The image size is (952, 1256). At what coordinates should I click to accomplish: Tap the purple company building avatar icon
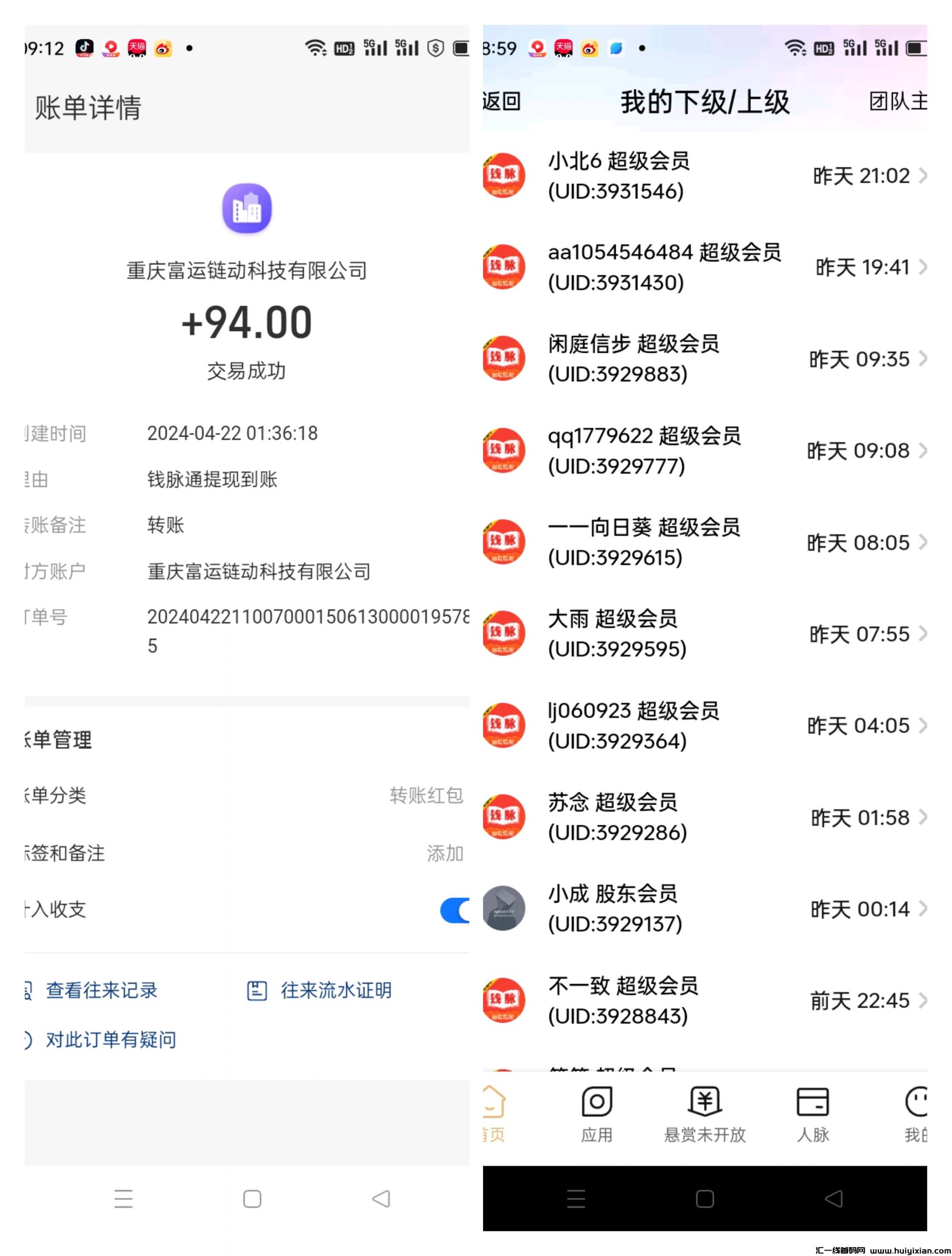[x=247, y=209]
